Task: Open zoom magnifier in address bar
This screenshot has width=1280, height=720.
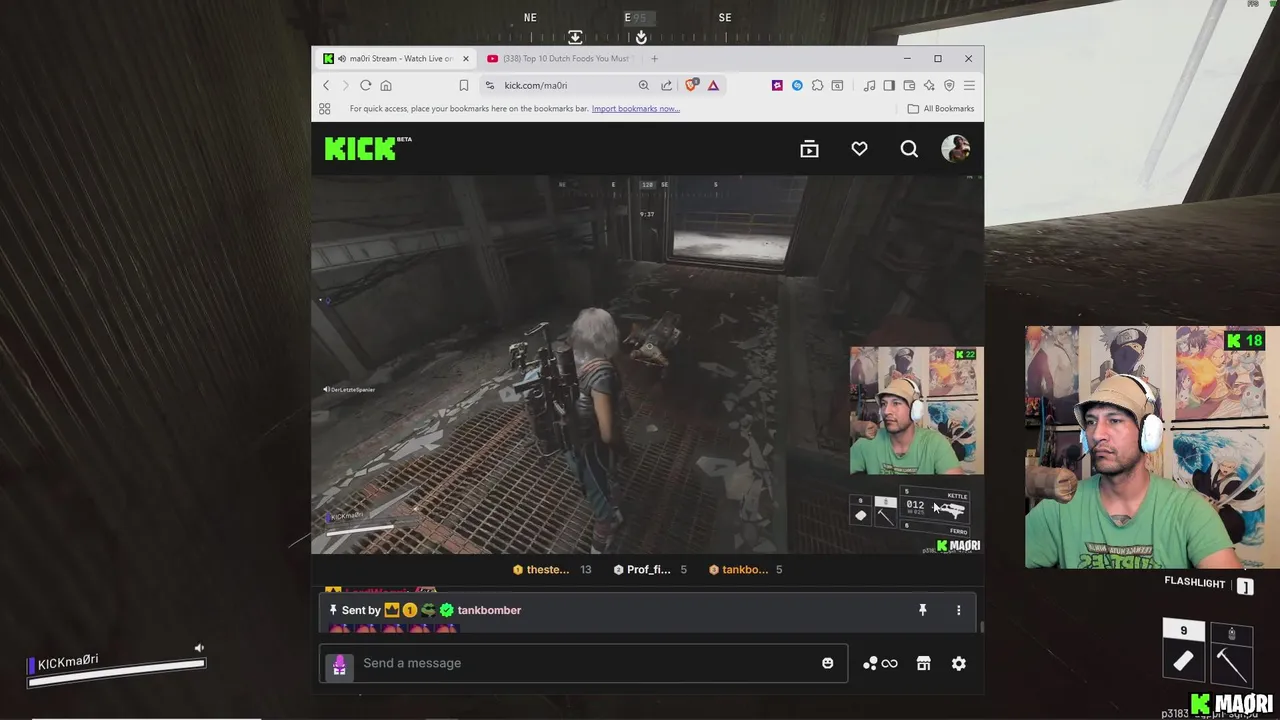Action: click(644, 86)
